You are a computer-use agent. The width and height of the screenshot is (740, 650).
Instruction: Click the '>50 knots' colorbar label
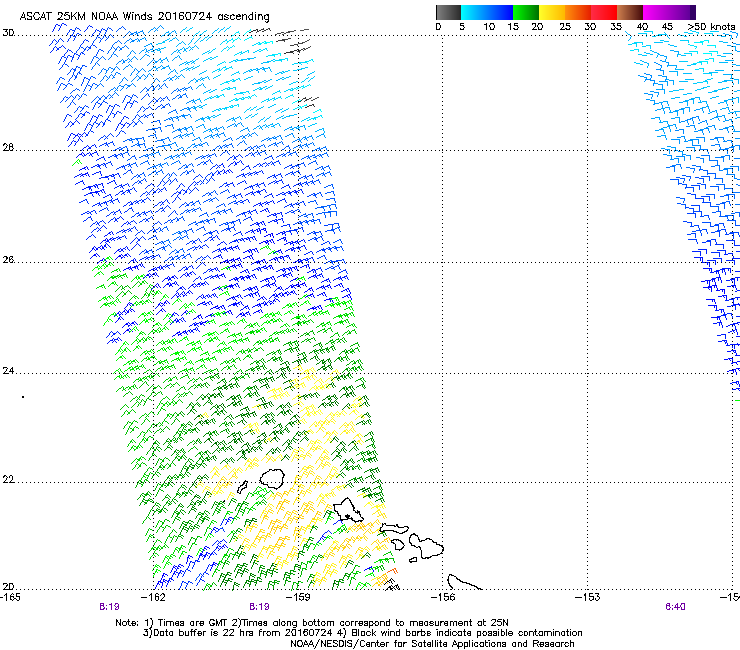tap(711, 27)
